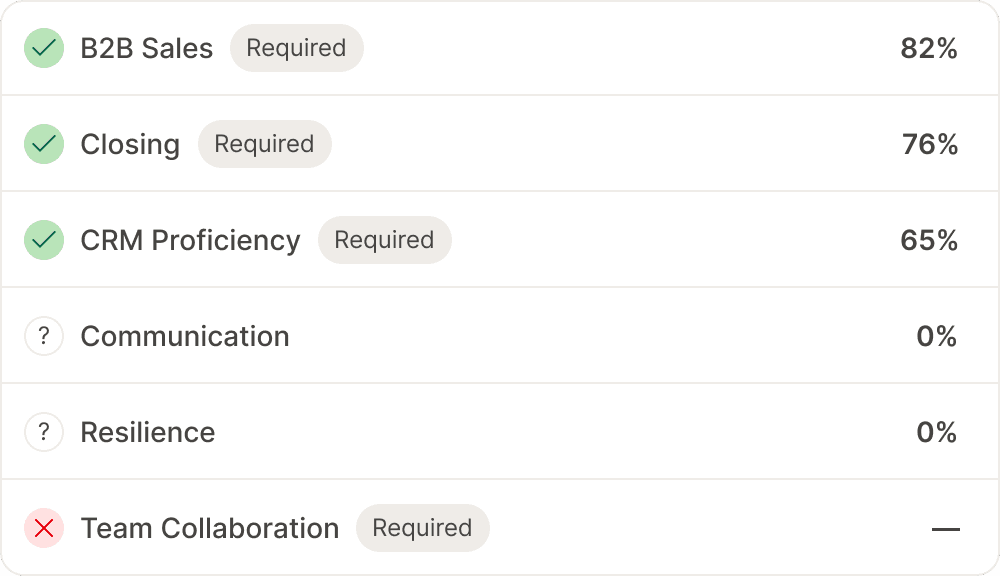Viewport: 1000px width, 576px height.
Task: Open the Resilience skill row
Action: pyautogui.click(x=500, y=432)
